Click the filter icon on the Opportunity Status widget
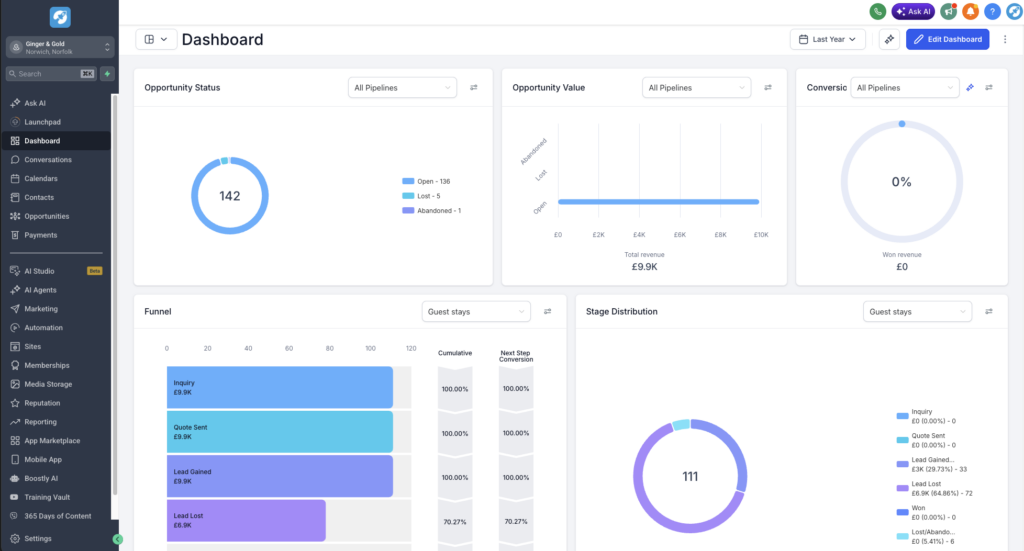The image size is (1024, 551). pyautogui.click(x=473, y=87)
